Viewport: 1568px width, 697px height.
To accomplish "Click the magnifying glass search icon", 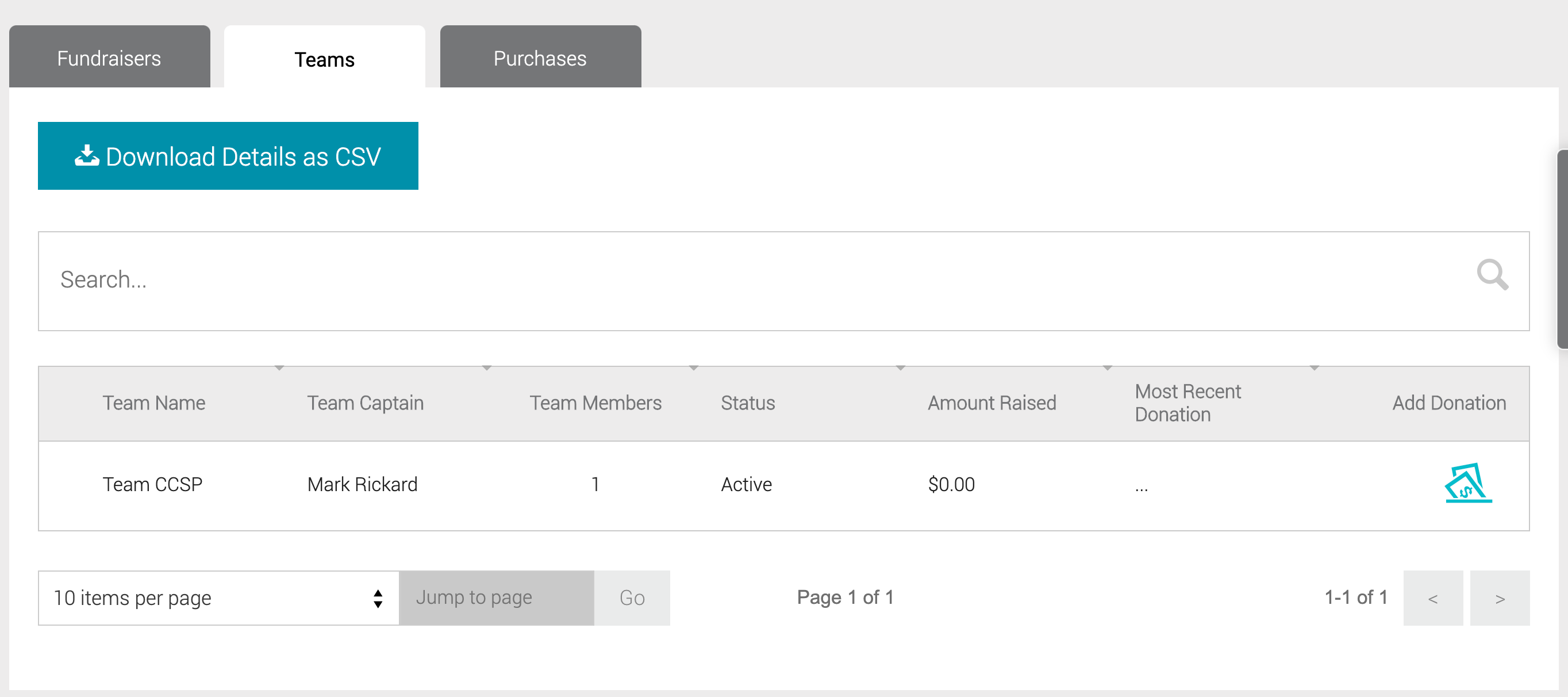I will (x=1492, y=275).
